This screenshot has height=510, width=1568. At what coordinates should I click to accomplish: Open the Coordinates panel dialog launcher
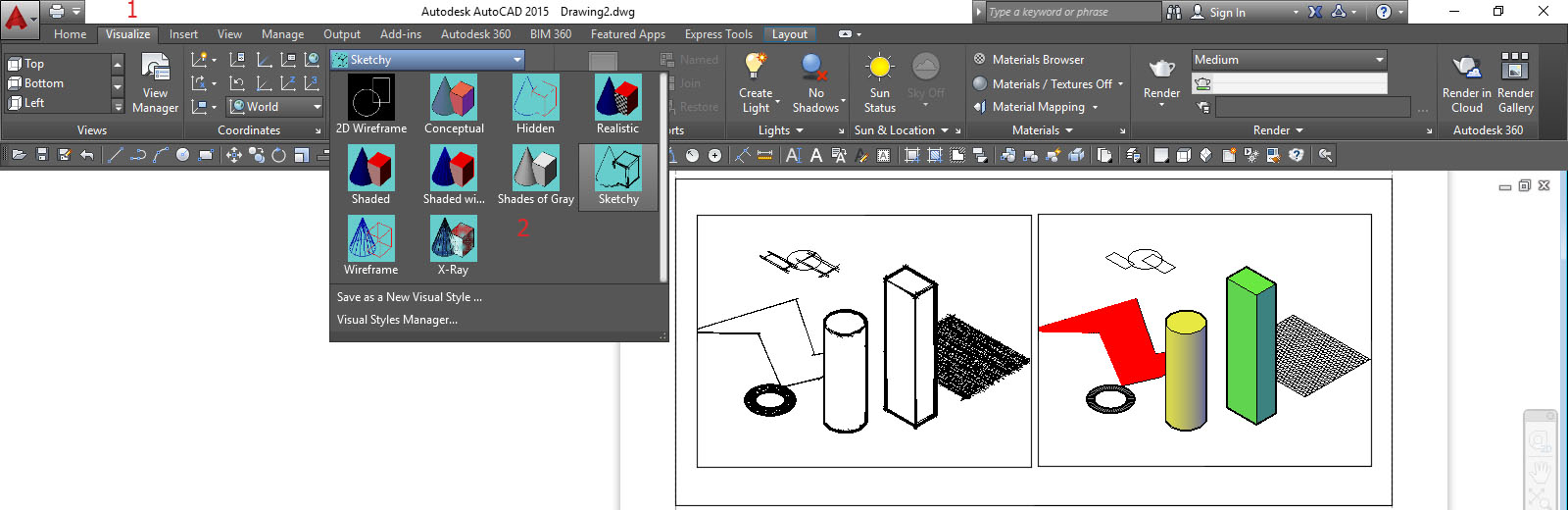(318, 130)
